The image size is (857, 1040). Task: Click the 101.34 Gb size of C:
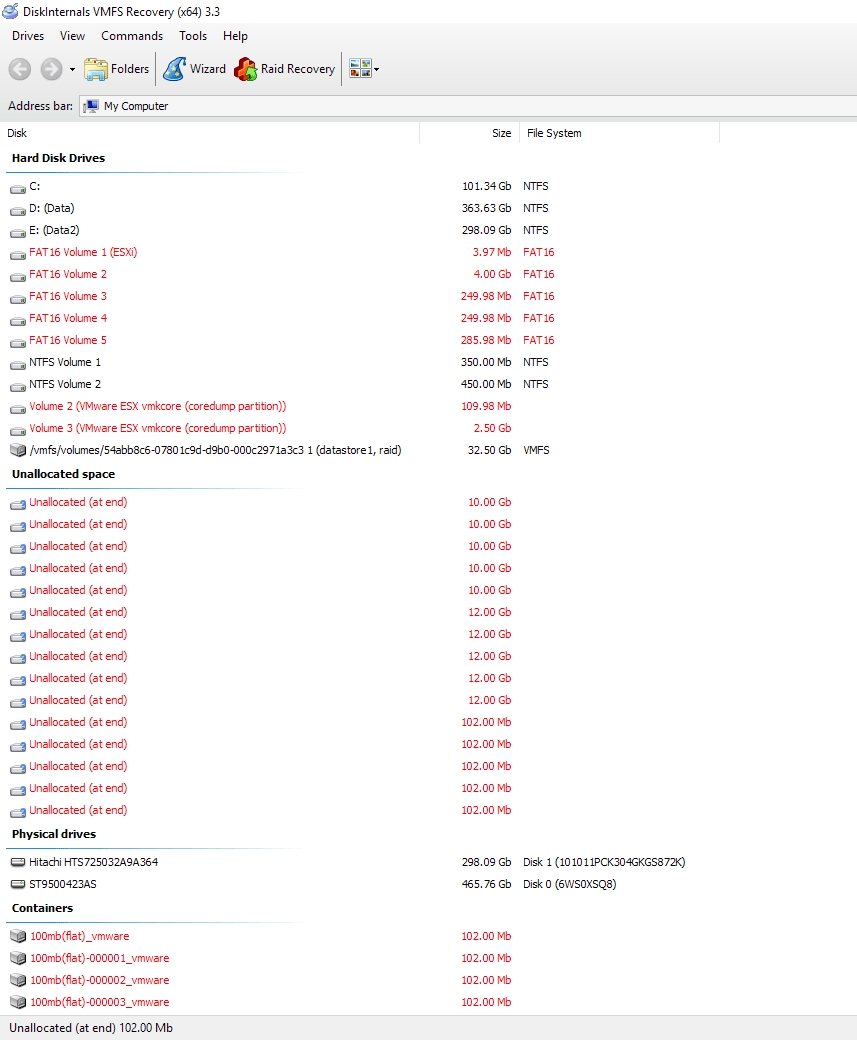coord(487,186)
